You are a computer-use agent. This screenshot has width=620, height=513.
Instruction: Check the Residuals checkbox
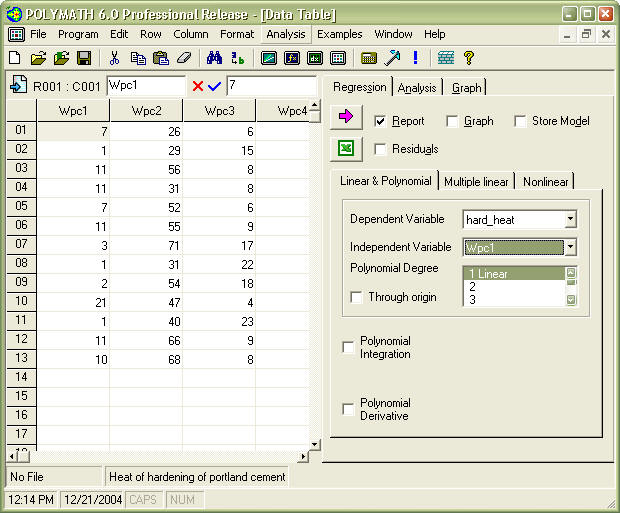point(380,149)
